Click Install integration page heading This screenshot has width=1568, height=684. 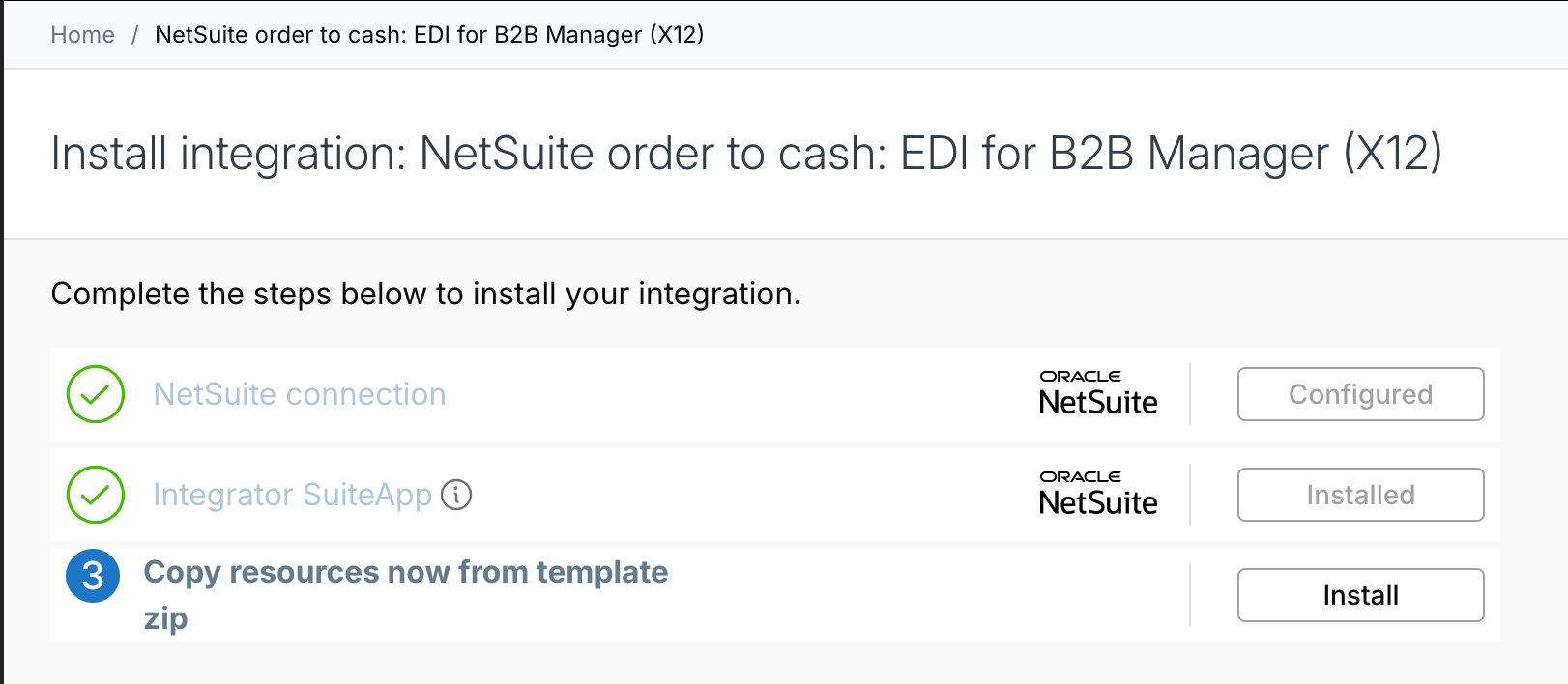click(x=746, y=154)
